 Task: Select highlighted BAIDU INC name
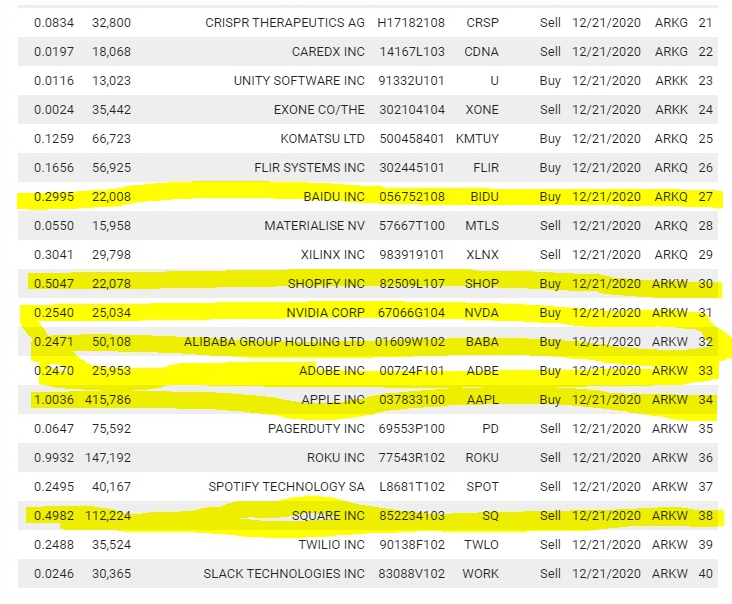tap(334, 197)
